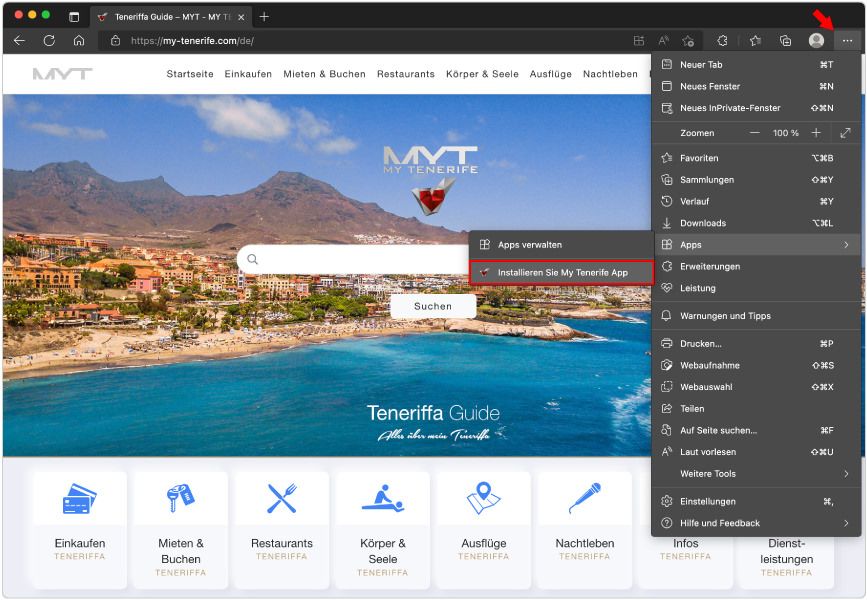Add page to favorites via star icon
The image size is (867, 600).
pos(754,40)
